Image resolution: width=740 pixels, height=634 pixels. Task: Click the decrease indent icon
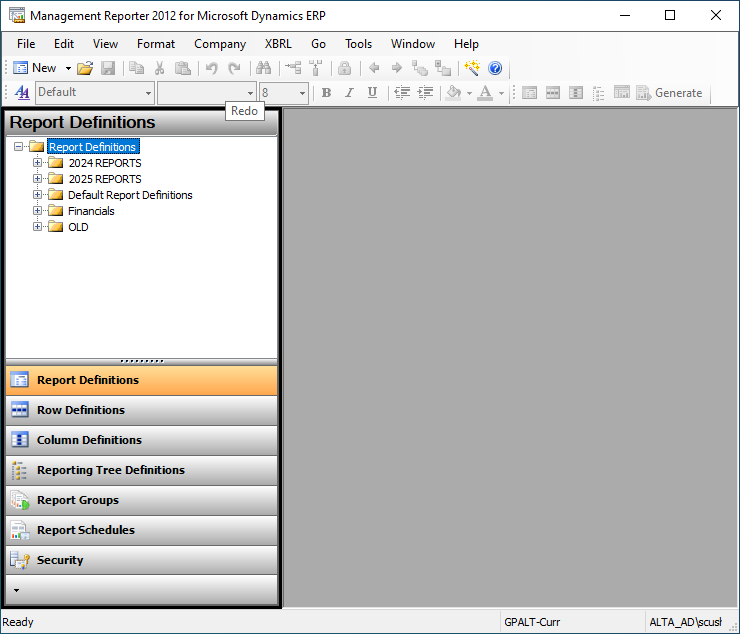click(x=402, y=93)
